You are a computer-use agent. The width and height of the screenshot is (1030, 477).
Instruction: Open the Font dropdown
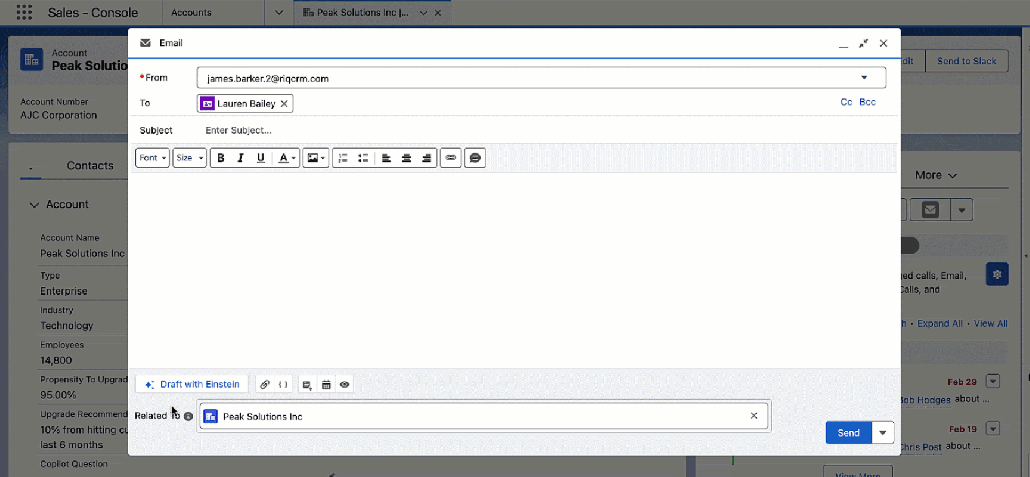[x=152, y=158]
